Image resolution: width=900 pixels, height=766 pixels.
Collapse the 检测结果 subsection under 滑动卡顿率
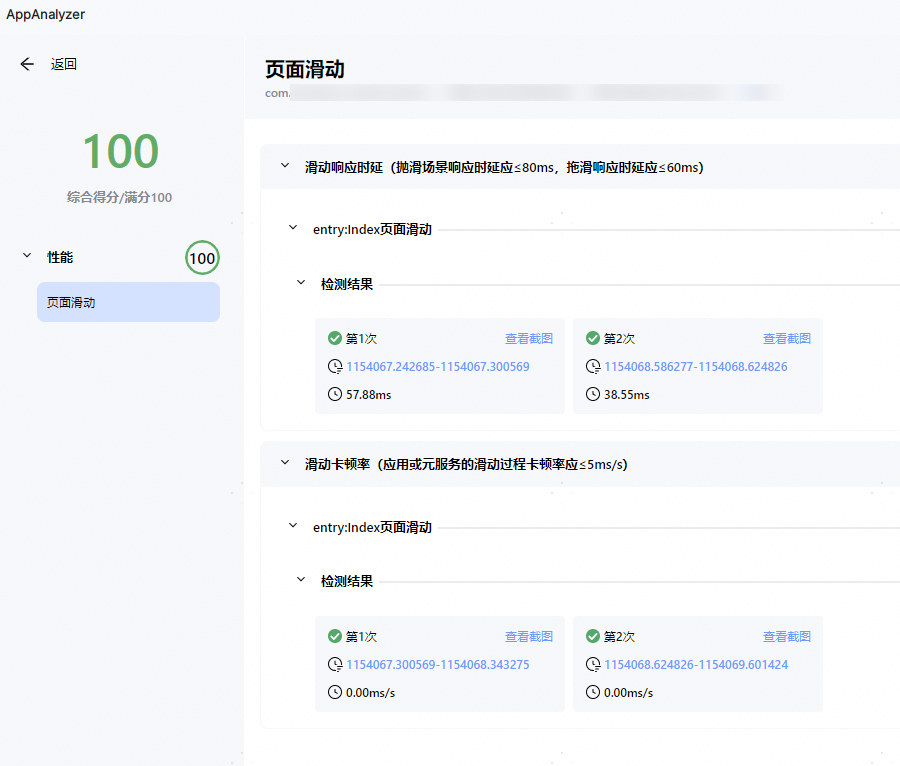[x=300, y=580]
